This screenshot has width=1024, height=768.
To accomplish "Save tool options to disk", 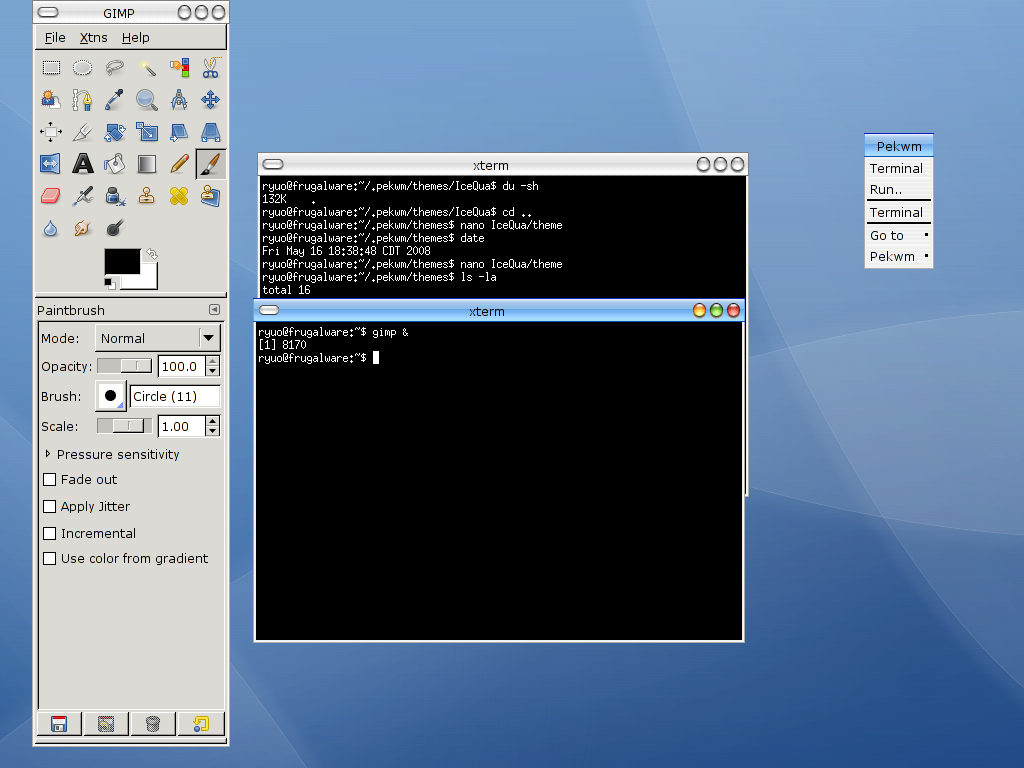I will click(x=59, y=724).
